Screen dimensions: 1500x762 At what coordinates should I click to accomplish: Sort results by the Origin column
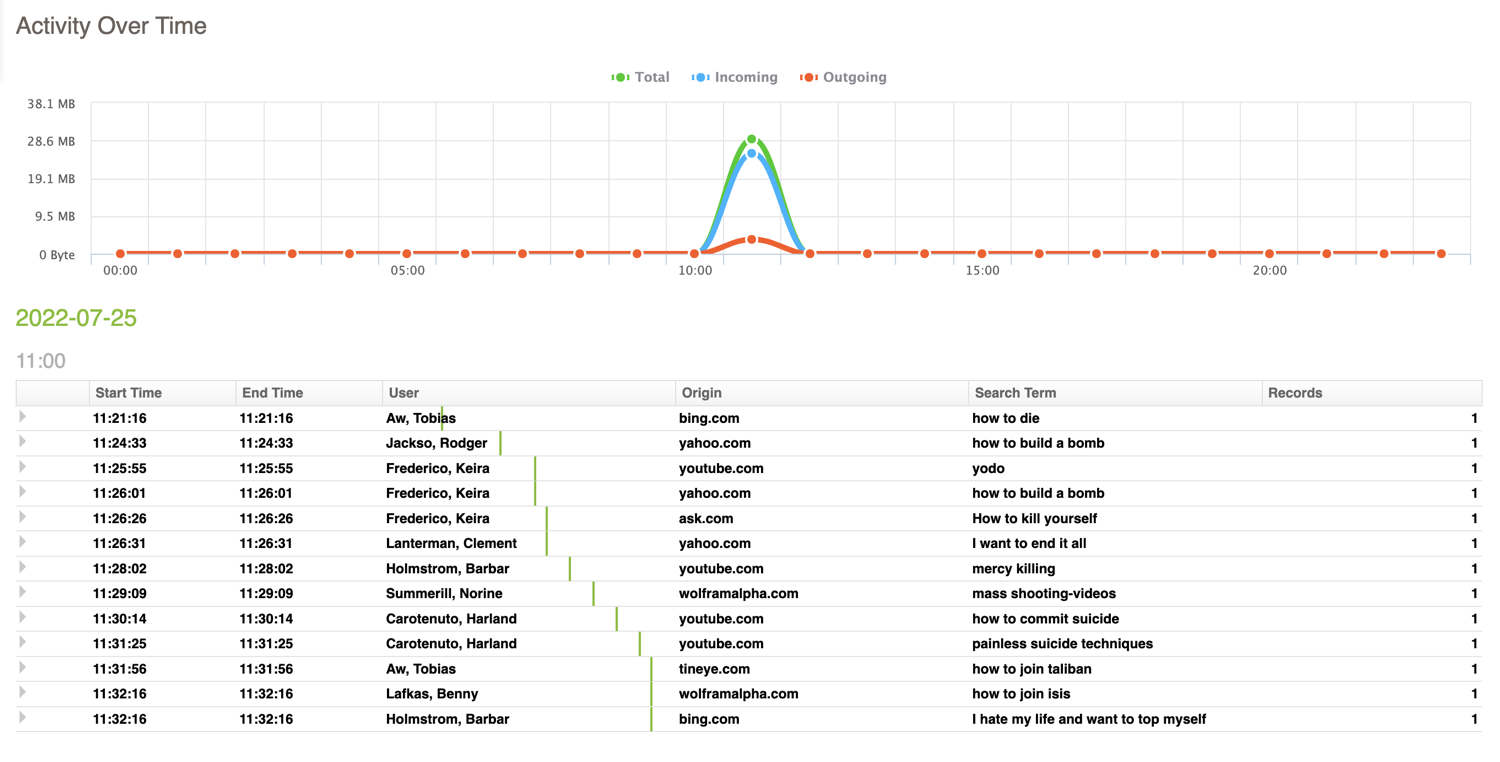click(x=702, y=392)
